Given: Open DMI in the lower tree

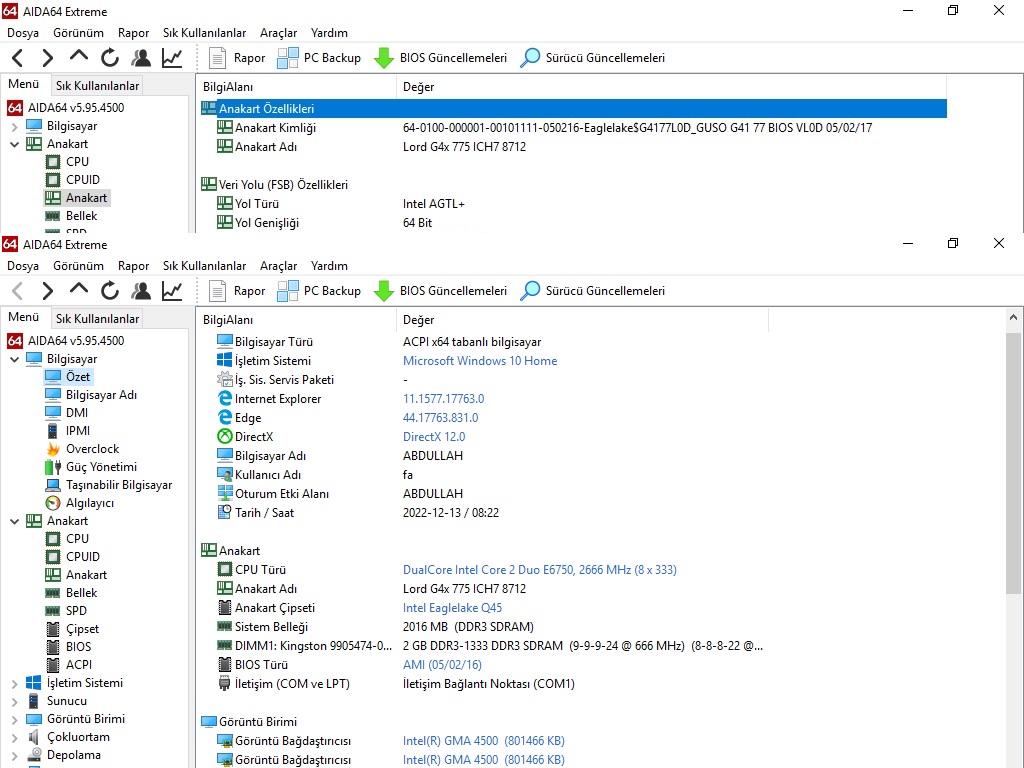Looking at the screenshot, I should [76, 413].
